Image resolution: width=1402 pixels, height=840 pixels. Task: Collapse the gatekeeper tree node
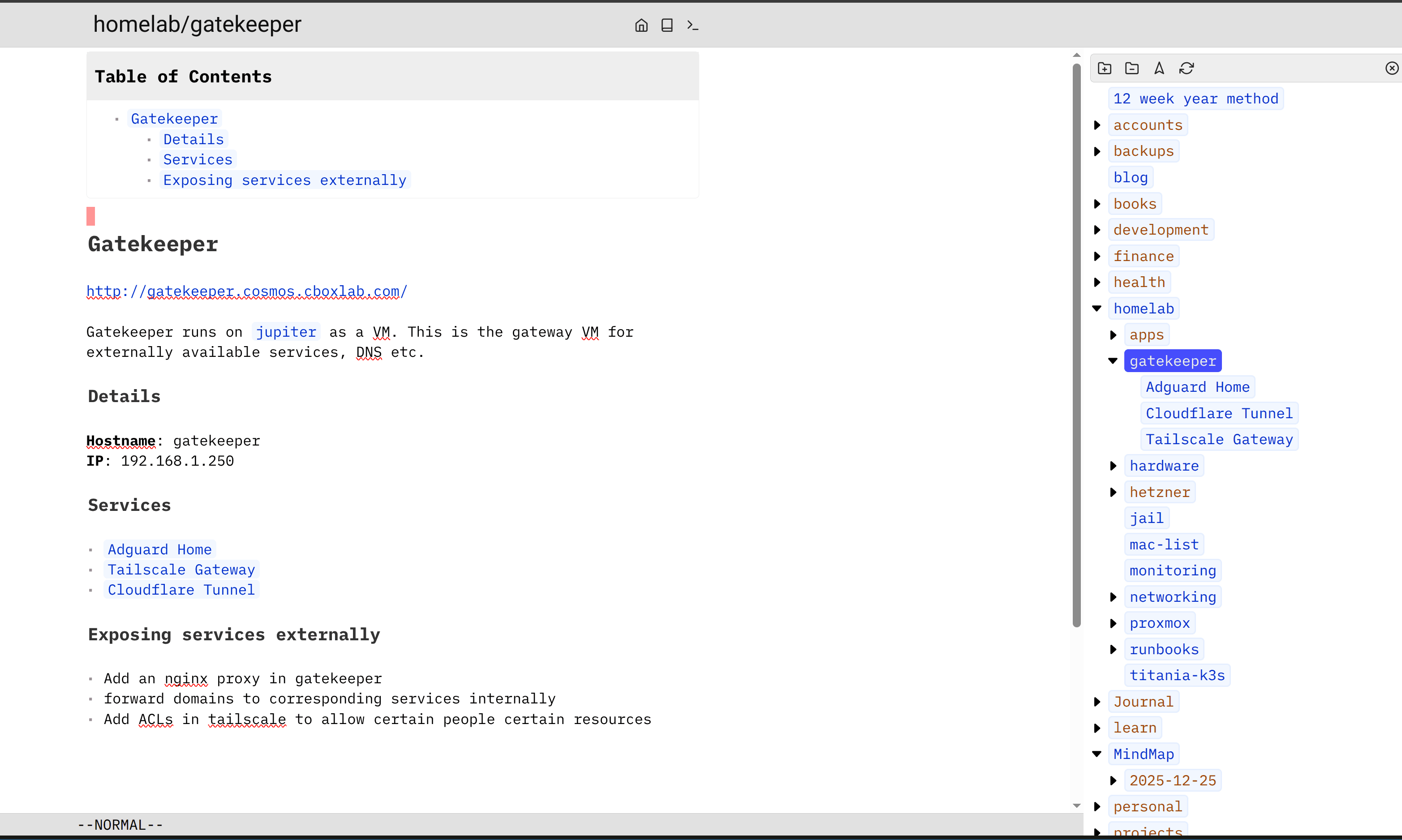pos(1112,360)
